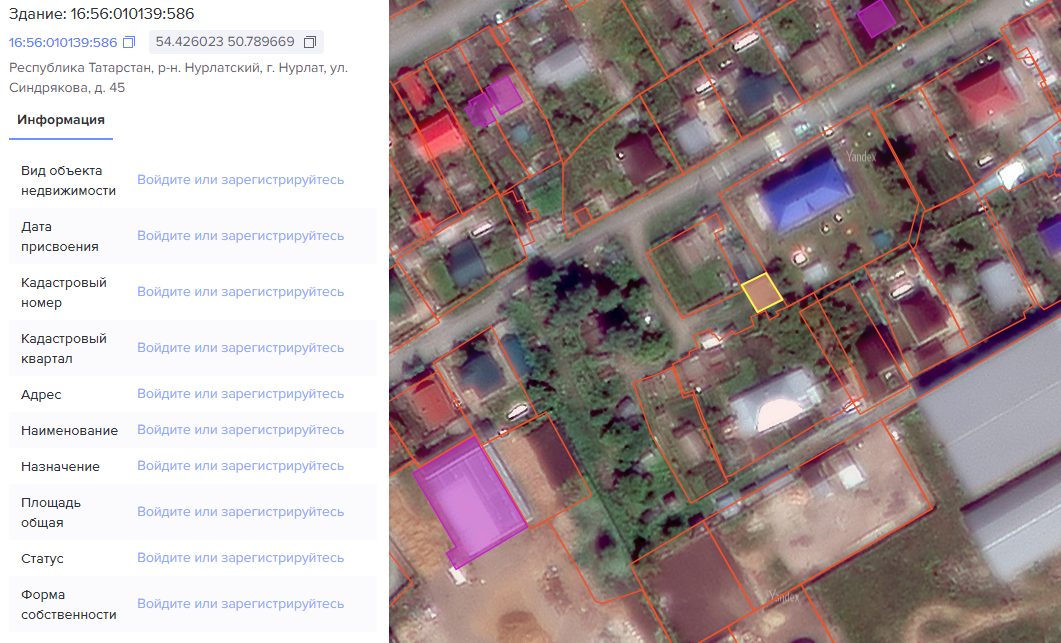Click the address text Республика Татарстан, Нурлат
The width and height of the screenshot is (1061, 643).
[x=179, y=78]
